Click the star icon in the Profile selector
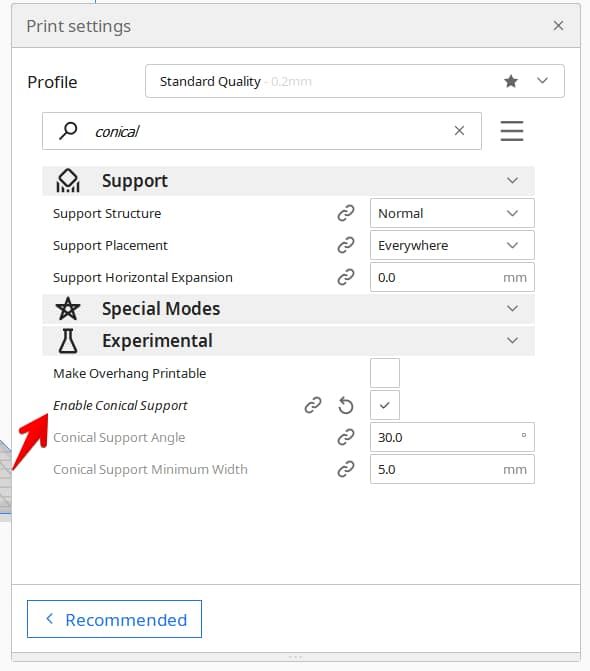Image resolution: width=590 pixels, height=671 pixels. click(x=511, y=81)
